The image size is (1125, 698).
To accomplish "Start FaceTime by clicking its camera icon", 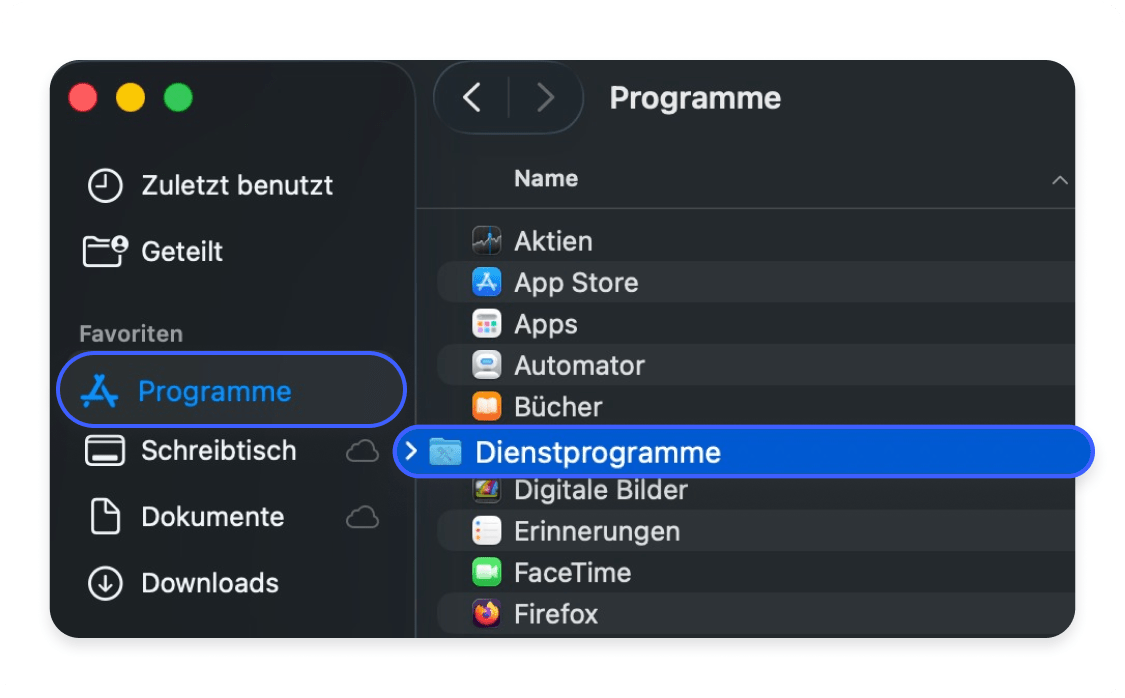I will tap(486, 572).
